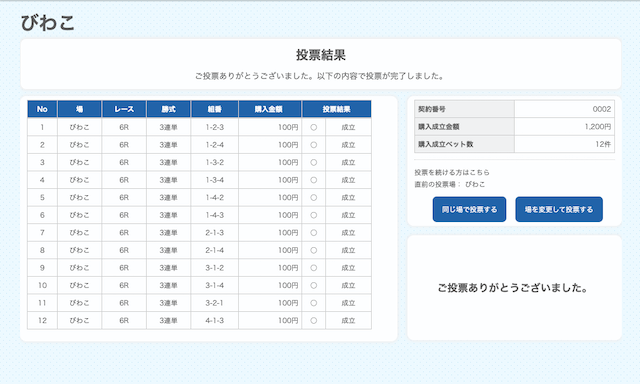Viewport: 640px width, 384px height.
Task: Click the No column header
Action: tap(42, 109)
